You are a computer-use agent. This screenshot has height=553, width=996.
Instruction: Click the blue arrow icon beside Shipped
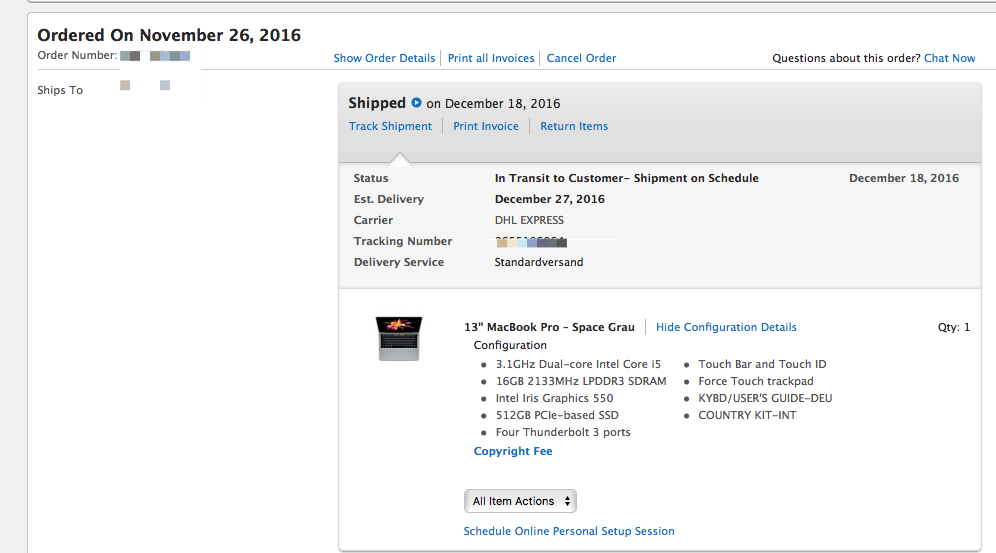tap(416, 102)
